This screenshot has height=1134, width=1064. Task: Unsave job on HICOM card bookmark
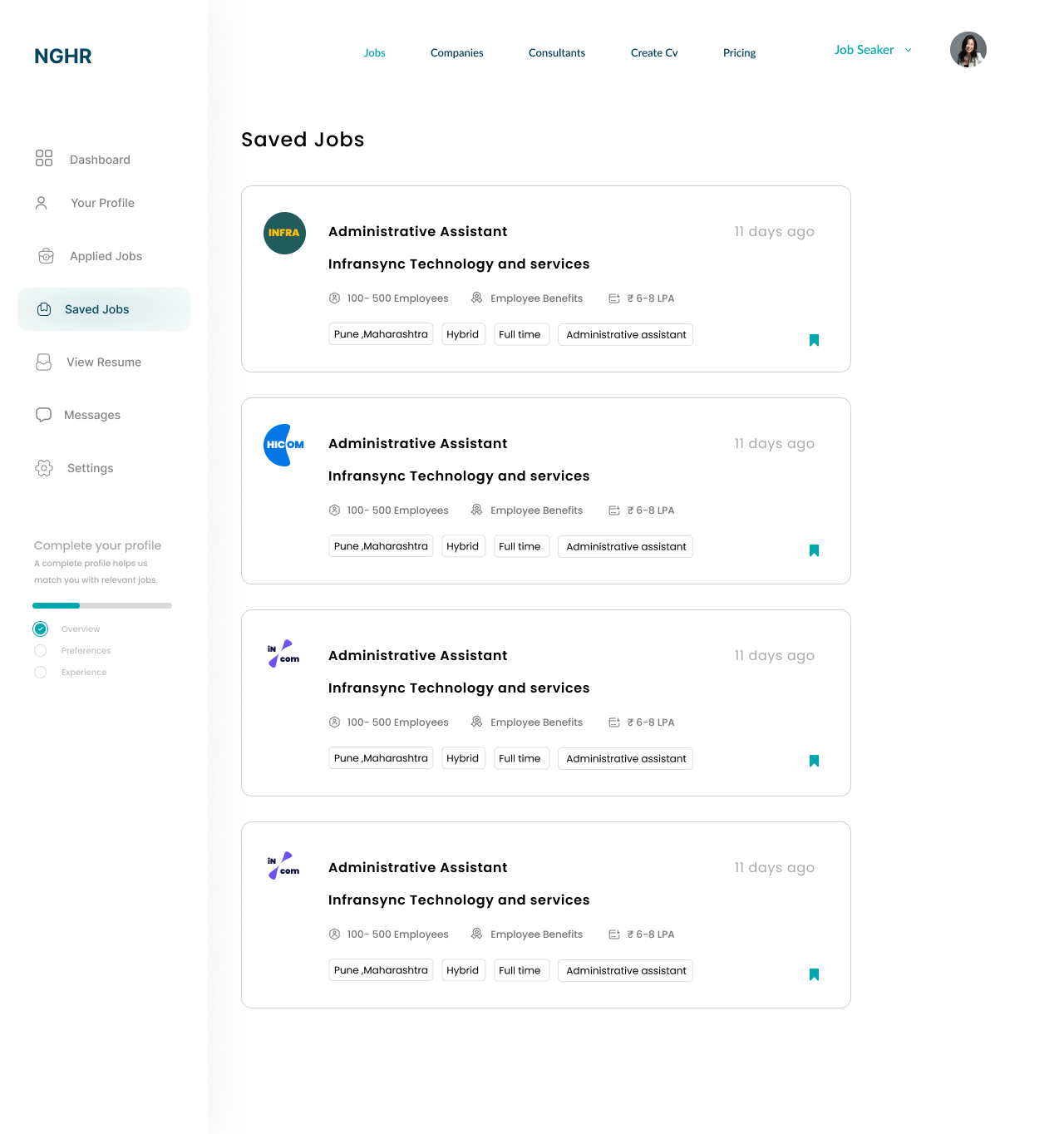point(815,550)
